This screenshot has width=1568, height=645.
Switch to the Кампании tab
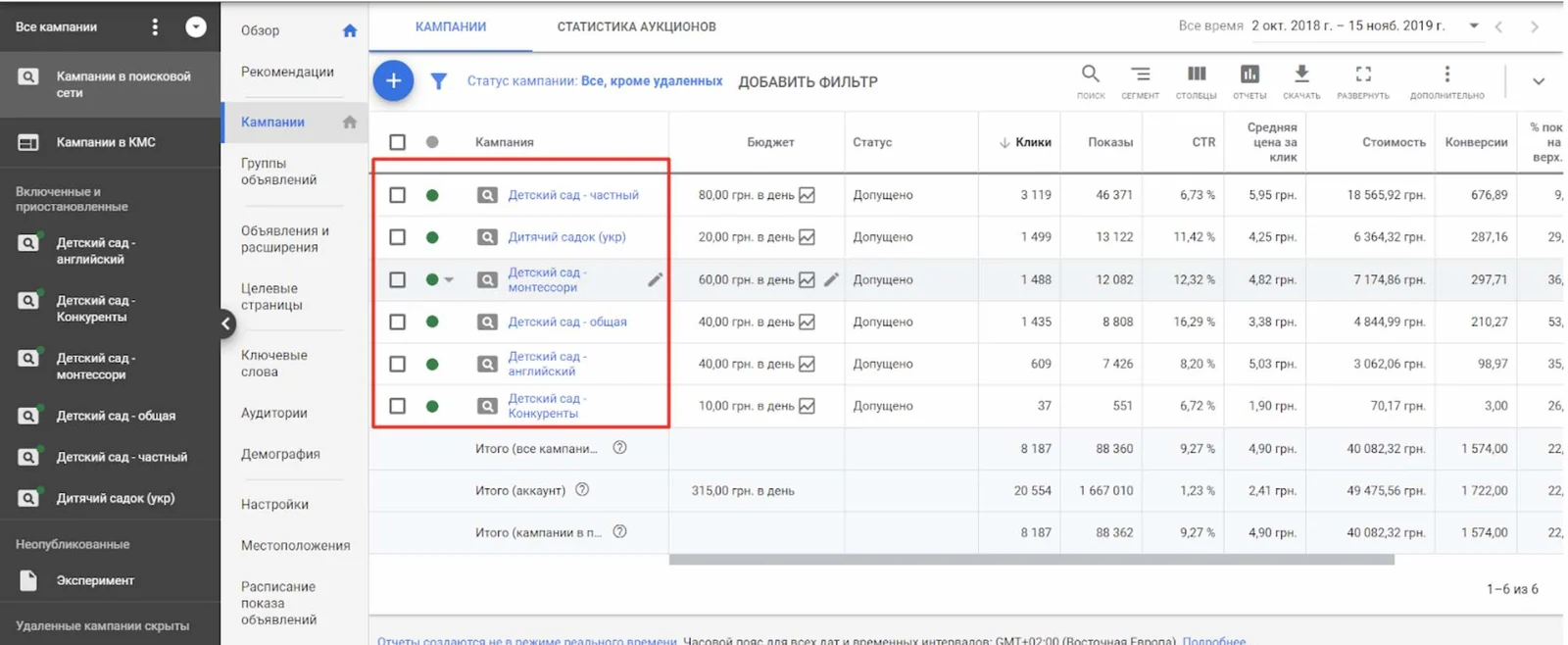click(451, 26)
